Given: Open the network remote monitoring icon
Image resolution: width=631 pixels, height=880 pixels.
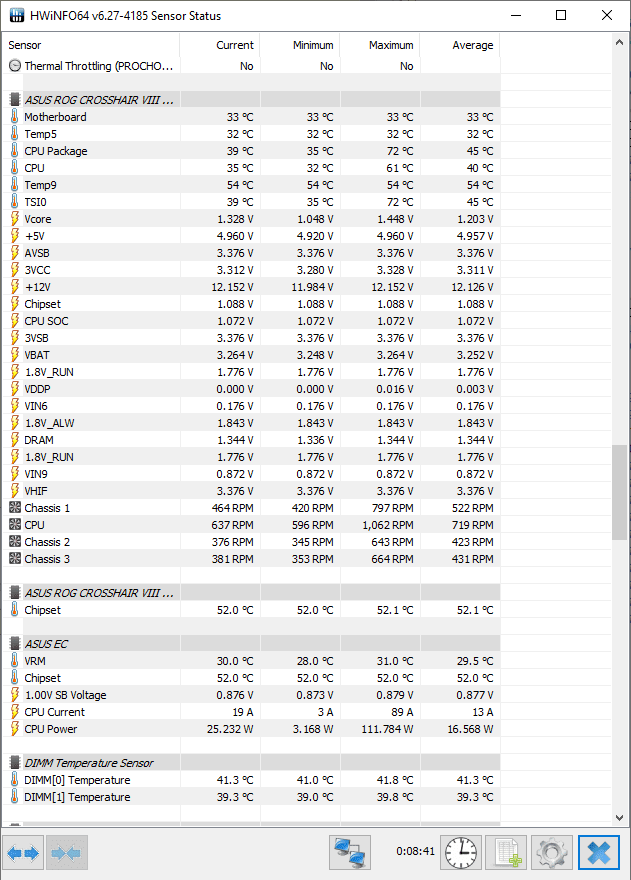Looking at the screenshot, I should click(x=350, y=853).
